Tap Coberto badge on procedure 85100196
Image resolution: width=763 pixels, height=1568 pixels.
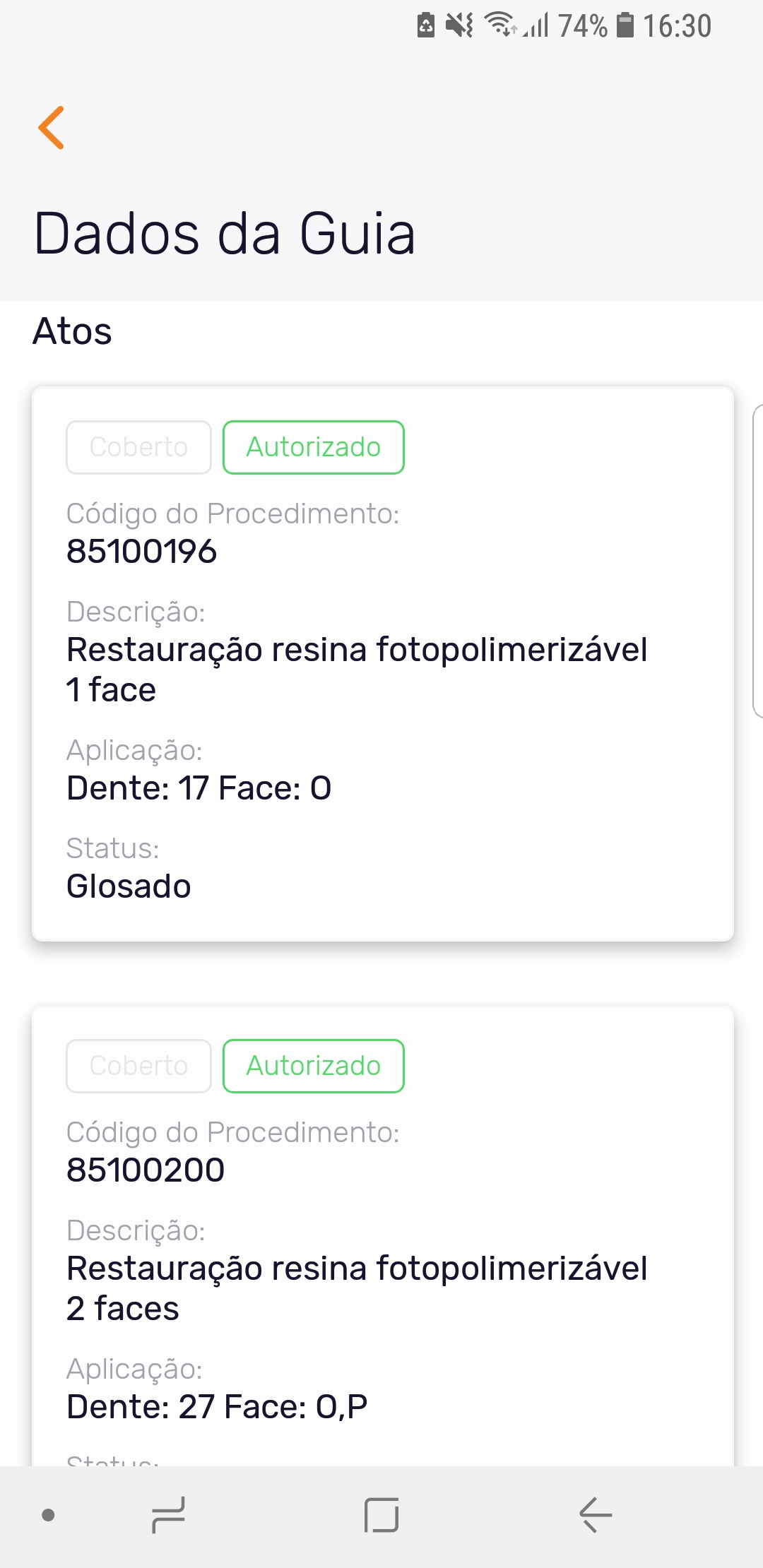click(138, 447)
